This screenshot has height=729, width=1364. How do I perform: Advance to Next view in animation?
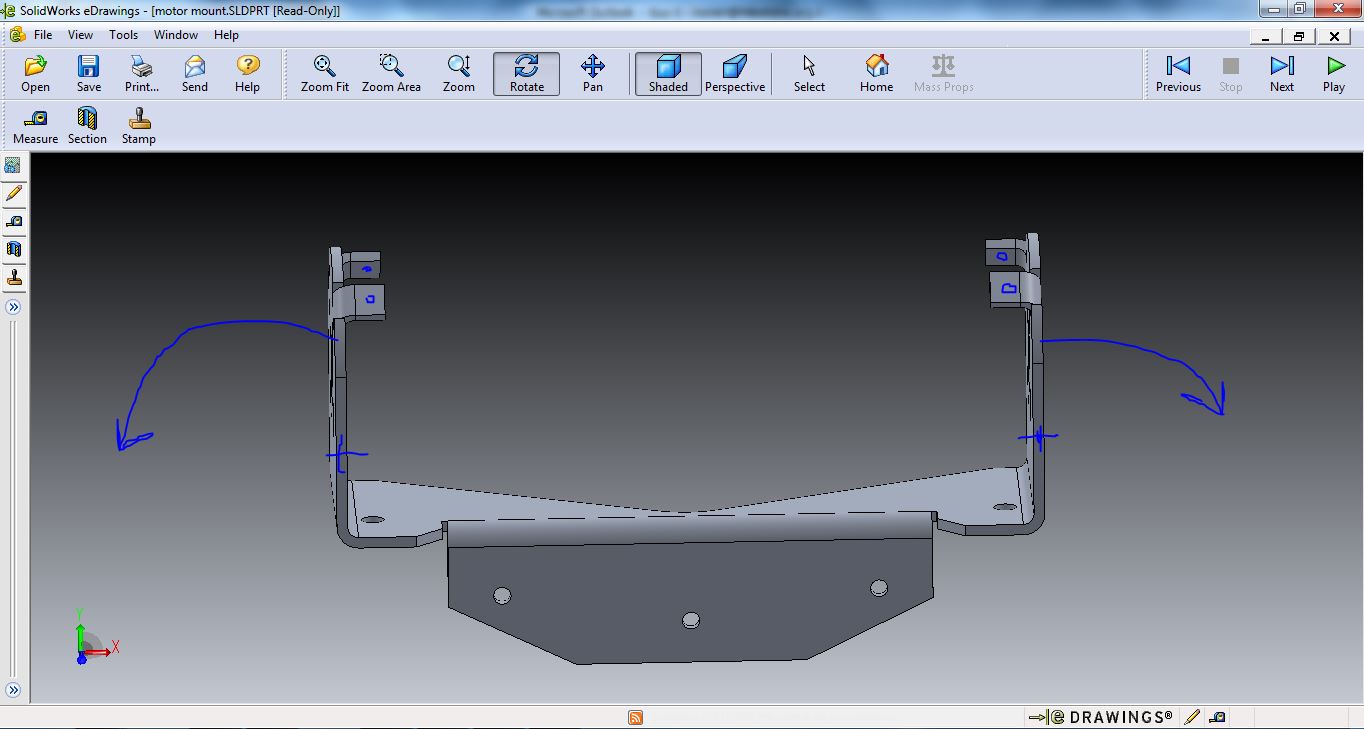[x=1282, y=74]
